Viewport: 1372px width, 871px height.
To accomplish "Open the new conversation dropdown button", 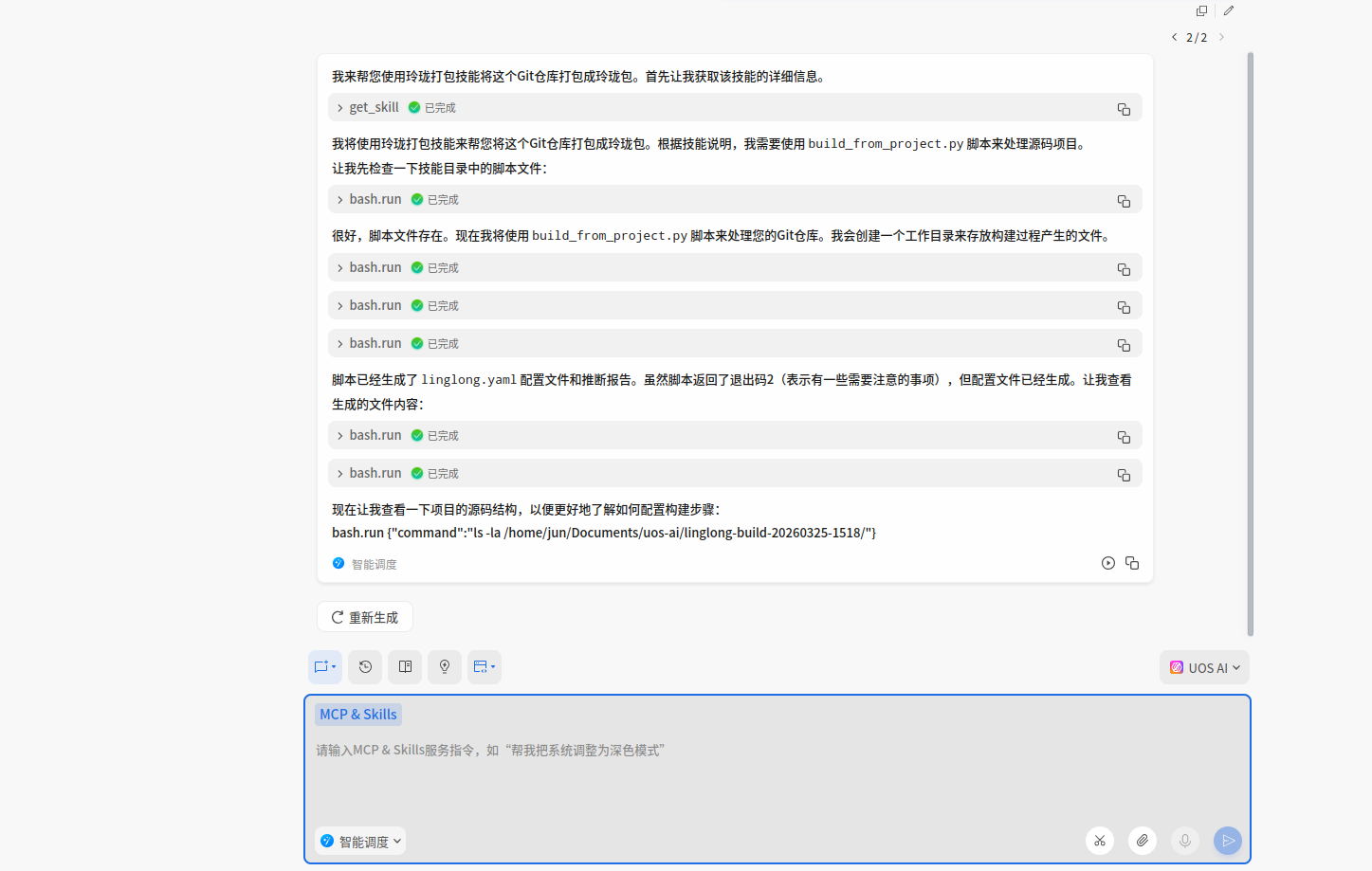I will click(325, 667).
